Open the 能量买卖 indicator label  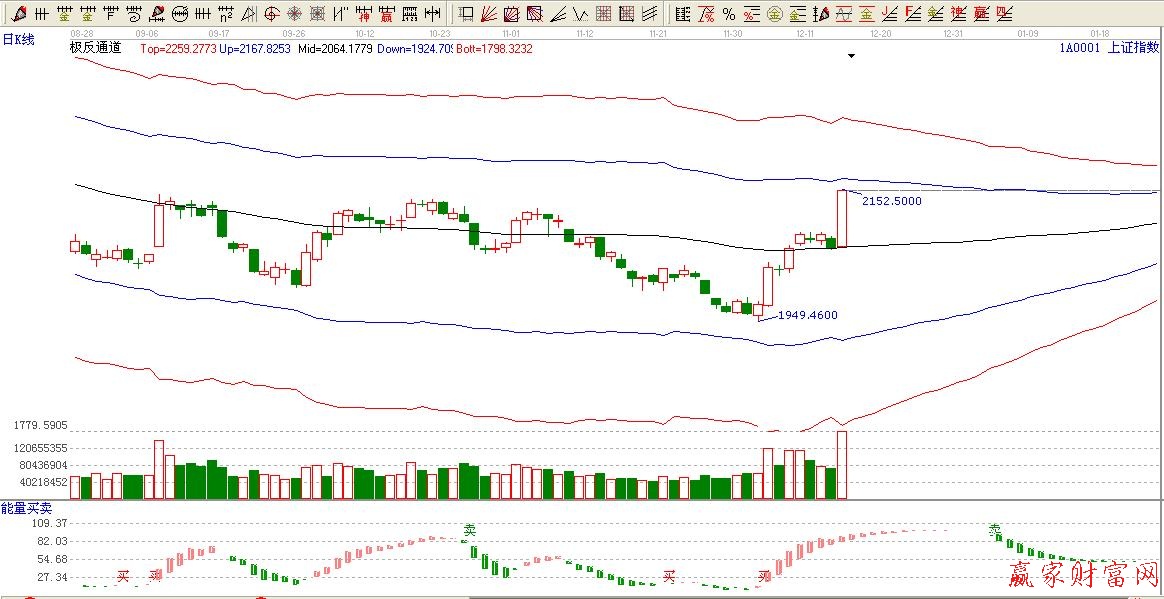tap(24, 509)
